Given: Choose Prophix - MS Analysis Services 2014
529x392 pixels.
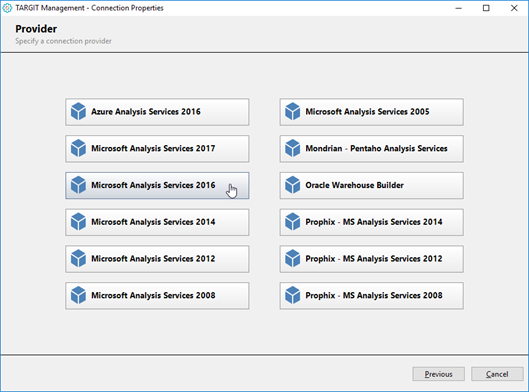Looking at the screenshot, I should pos(371,222).
